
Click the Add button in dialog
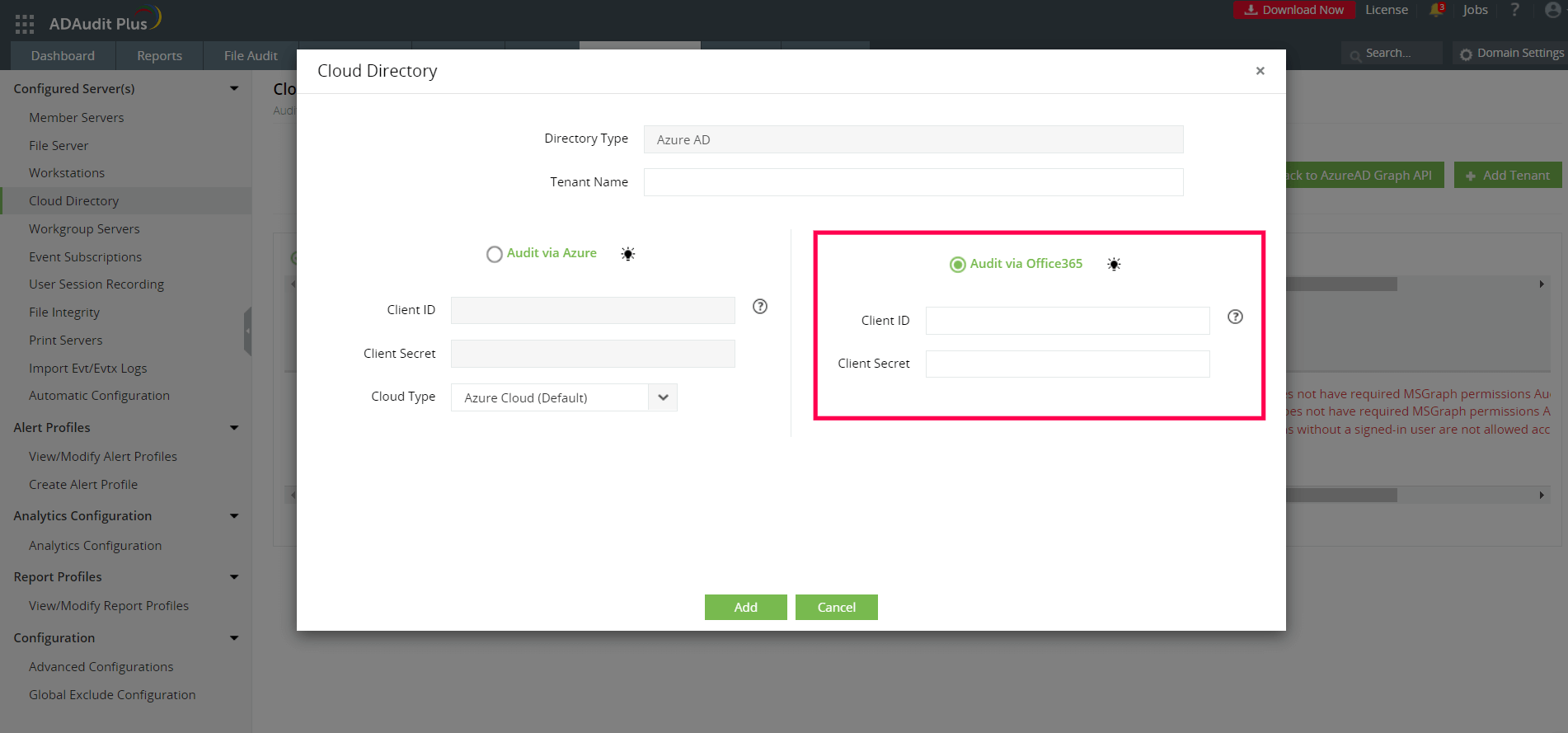pos(746,607)
